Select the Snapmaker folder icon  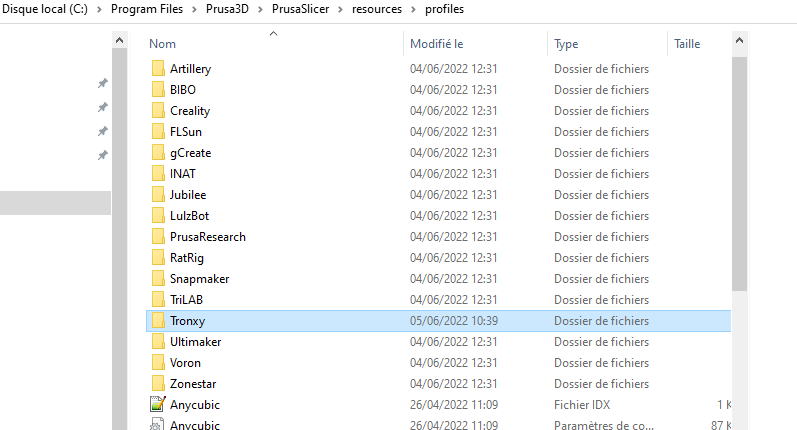pos(158,279)
